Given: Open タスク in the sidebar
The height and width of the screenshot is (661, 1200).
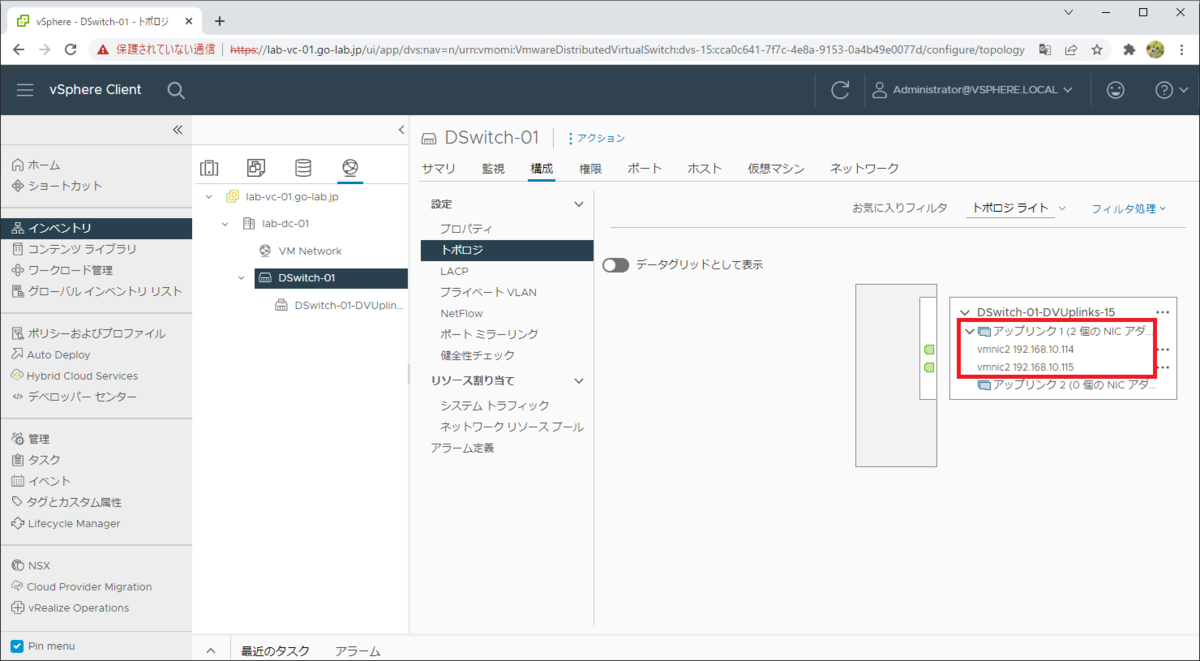Looking at the screenshot, I should point(36,460).
